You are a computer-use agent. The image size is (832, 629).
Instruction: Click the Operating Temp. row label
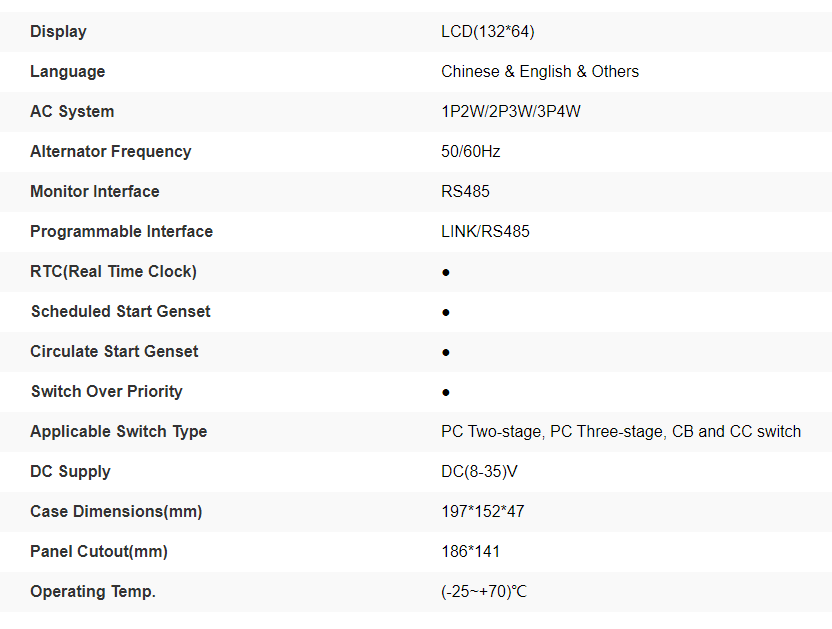click(x=92, y=592)
